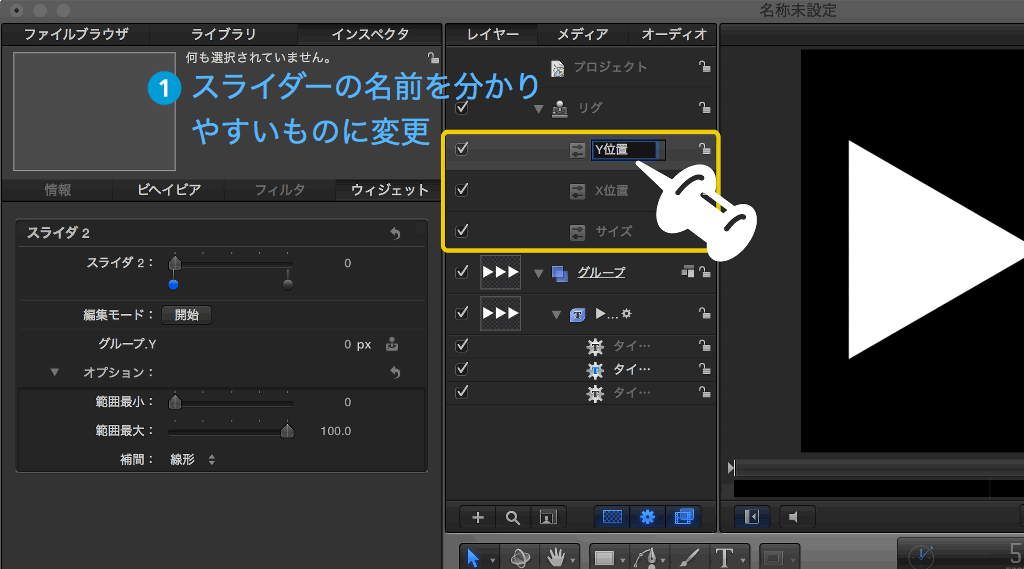Lock the グループ layer
The width and height of the screenshot is (1024, 569).
click(705, 272)
